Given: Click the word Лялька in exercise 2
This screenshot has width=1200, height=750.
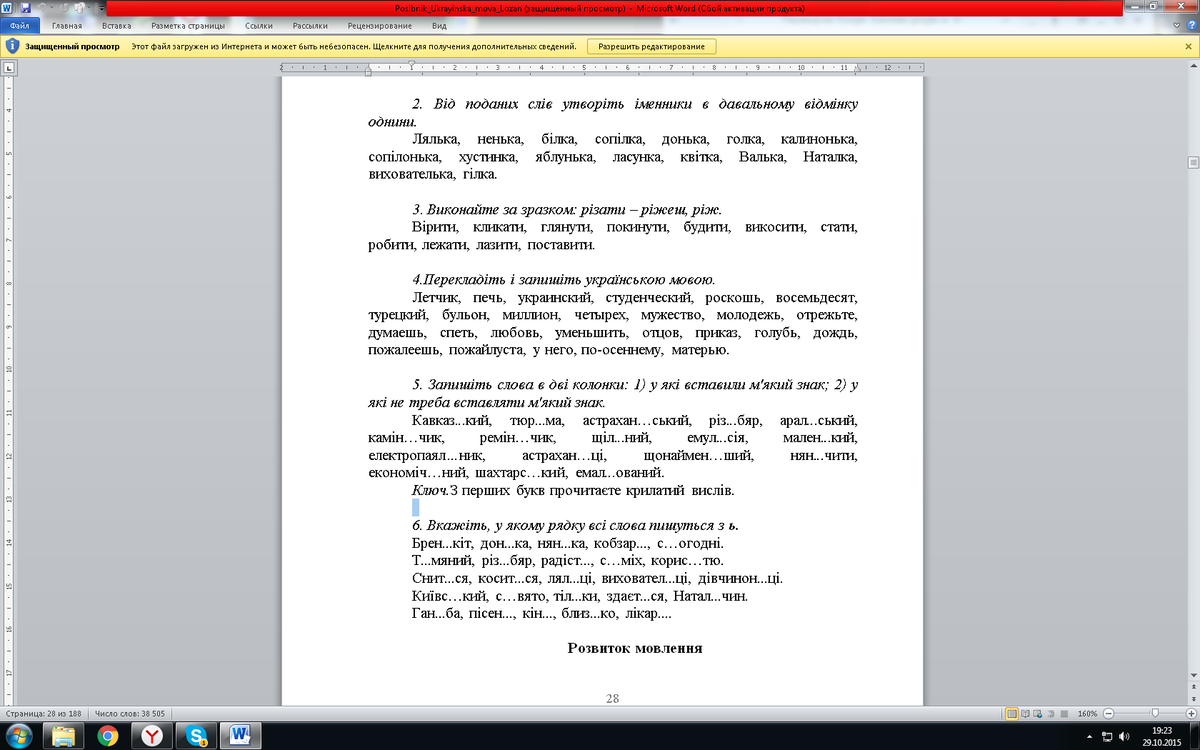Looking at the screenshot, I should pos(436,139).
